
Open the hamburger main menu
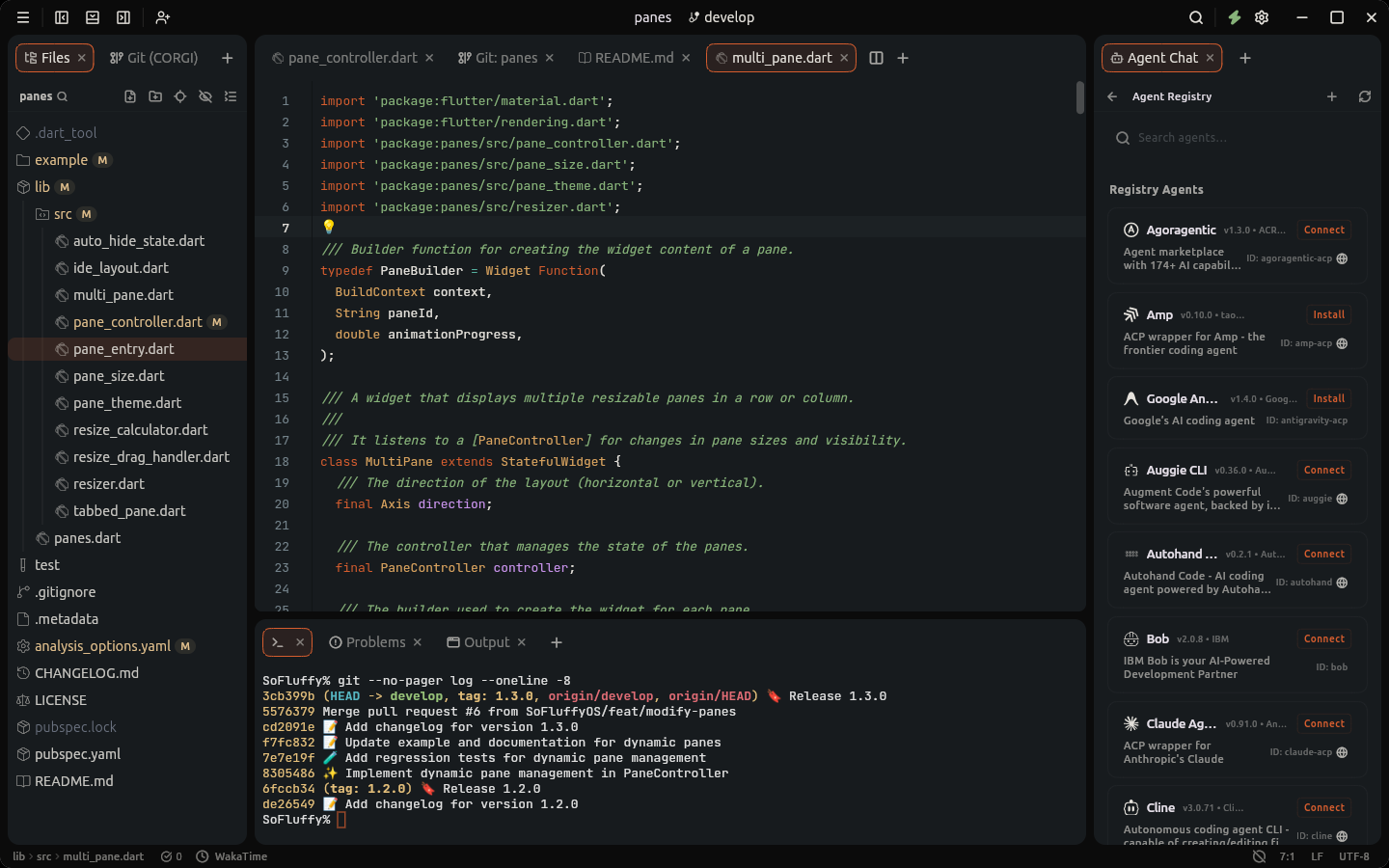(x=23, y=17)
